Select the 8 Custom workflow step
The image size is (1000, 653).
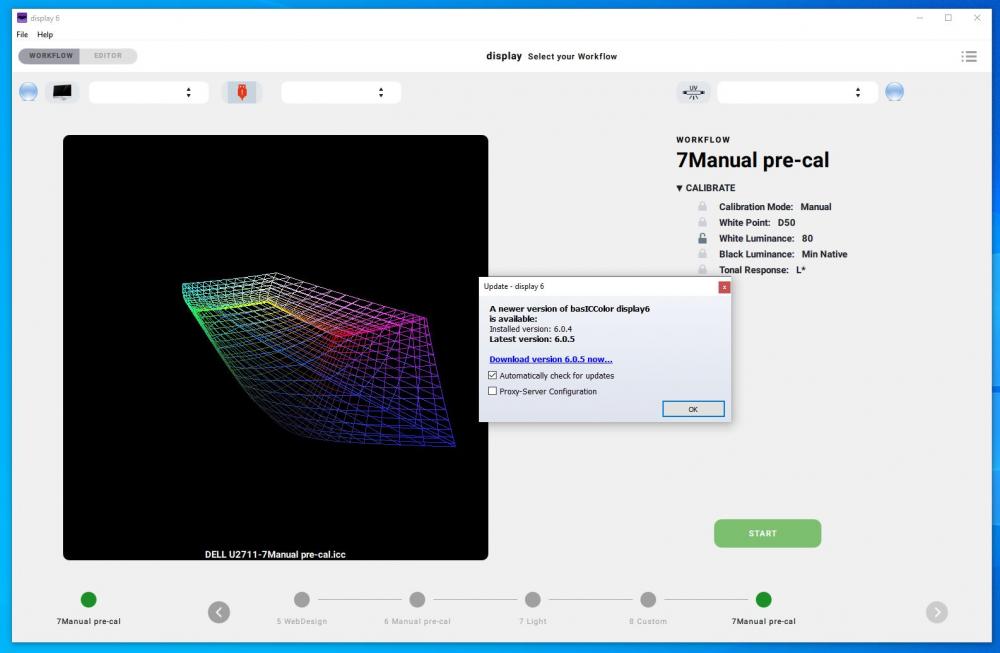(648, 599)
